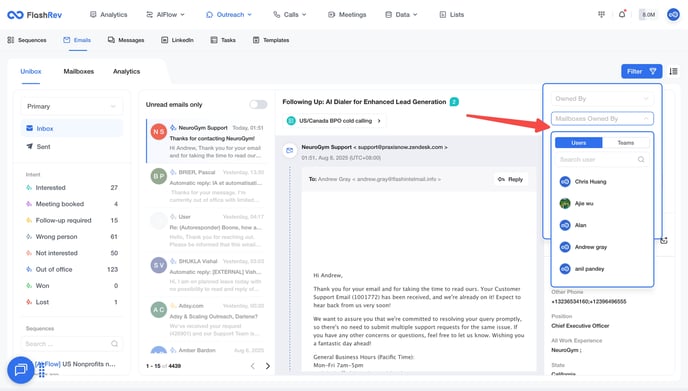Viewport: 688px width, 391px height.
Task: Click the Reply button on the email
Action: [510, 179]
